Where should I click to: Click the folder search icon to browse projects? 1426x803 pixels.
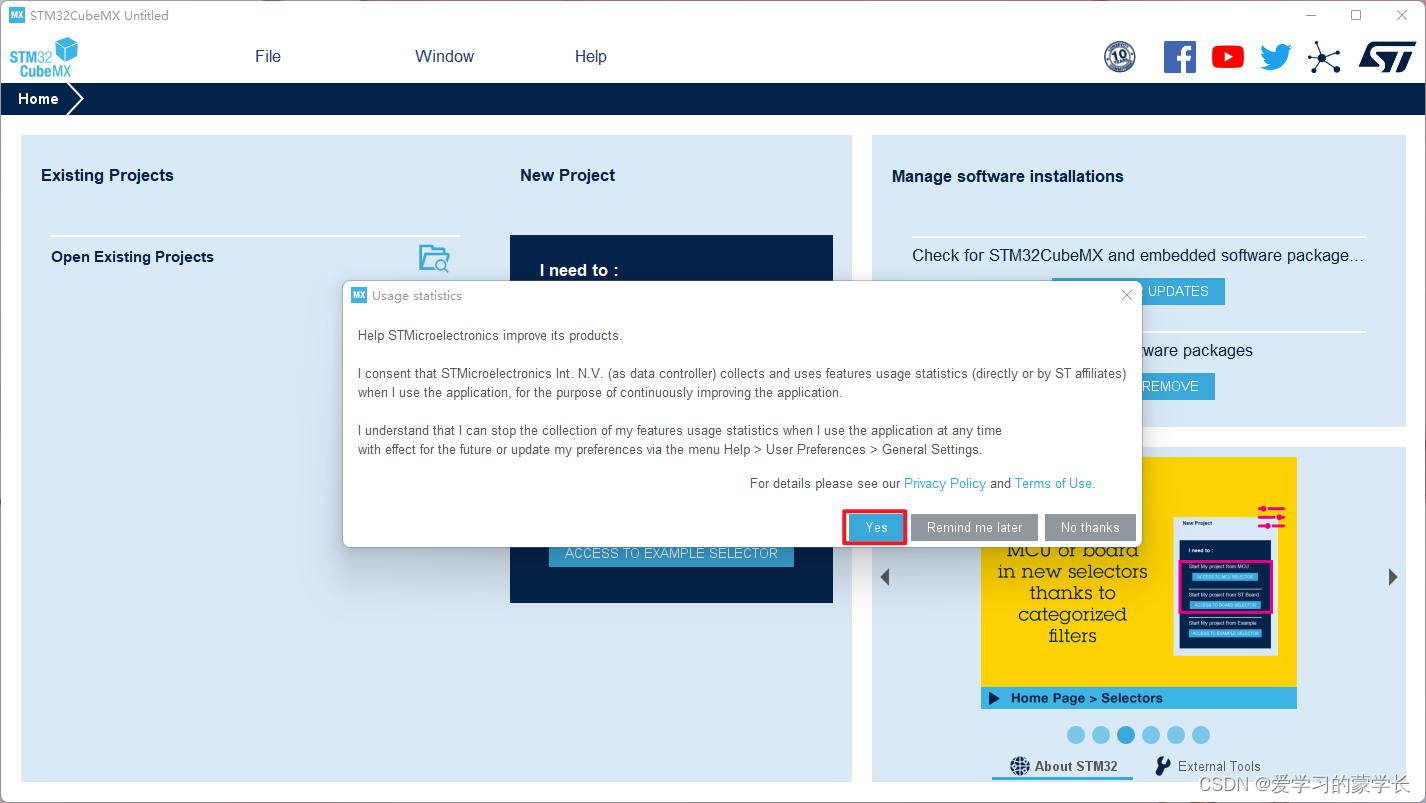(x=434, y=258)
